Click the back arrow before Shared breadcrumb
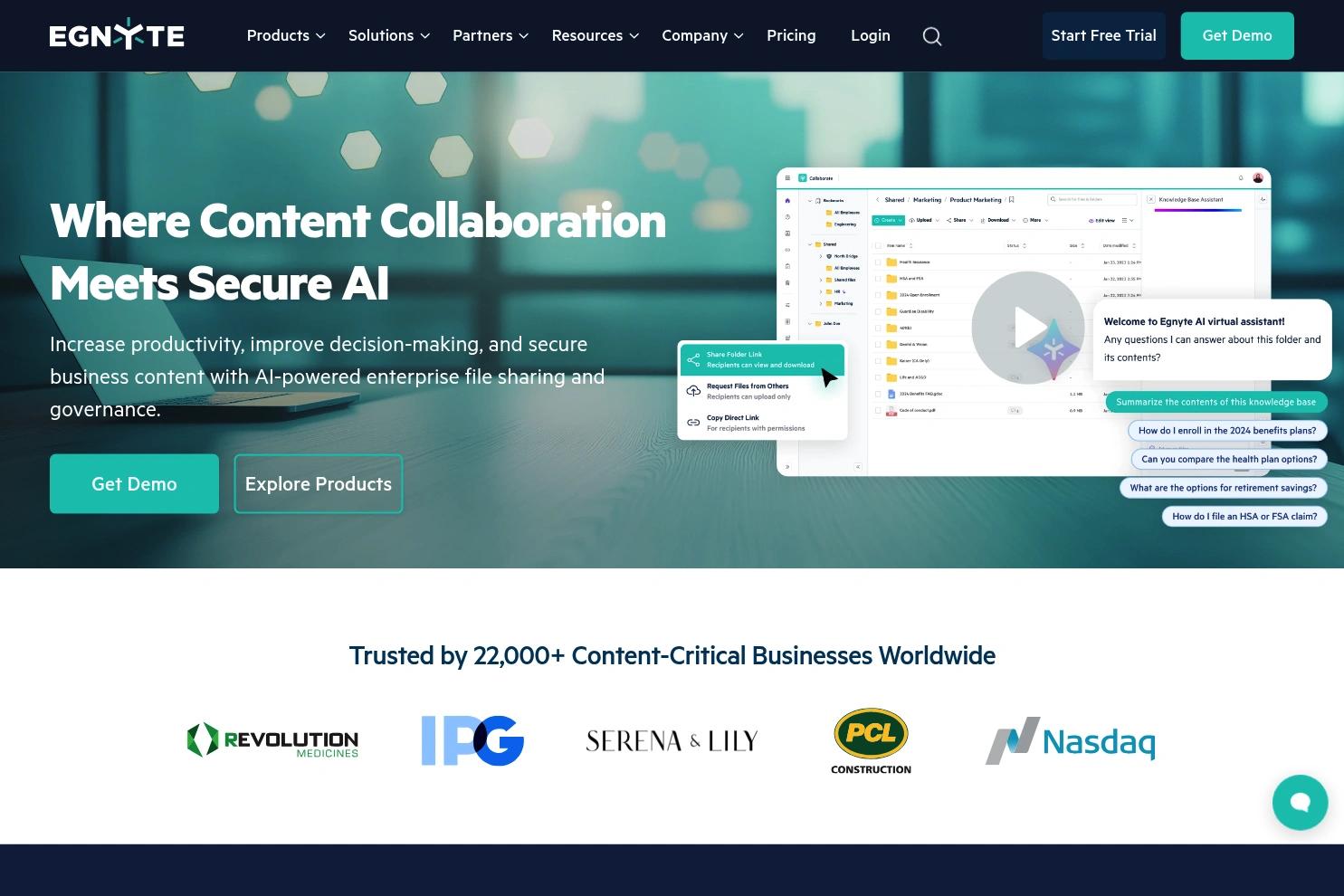This screenshot has width=1344, height=896. click(877, 200)
